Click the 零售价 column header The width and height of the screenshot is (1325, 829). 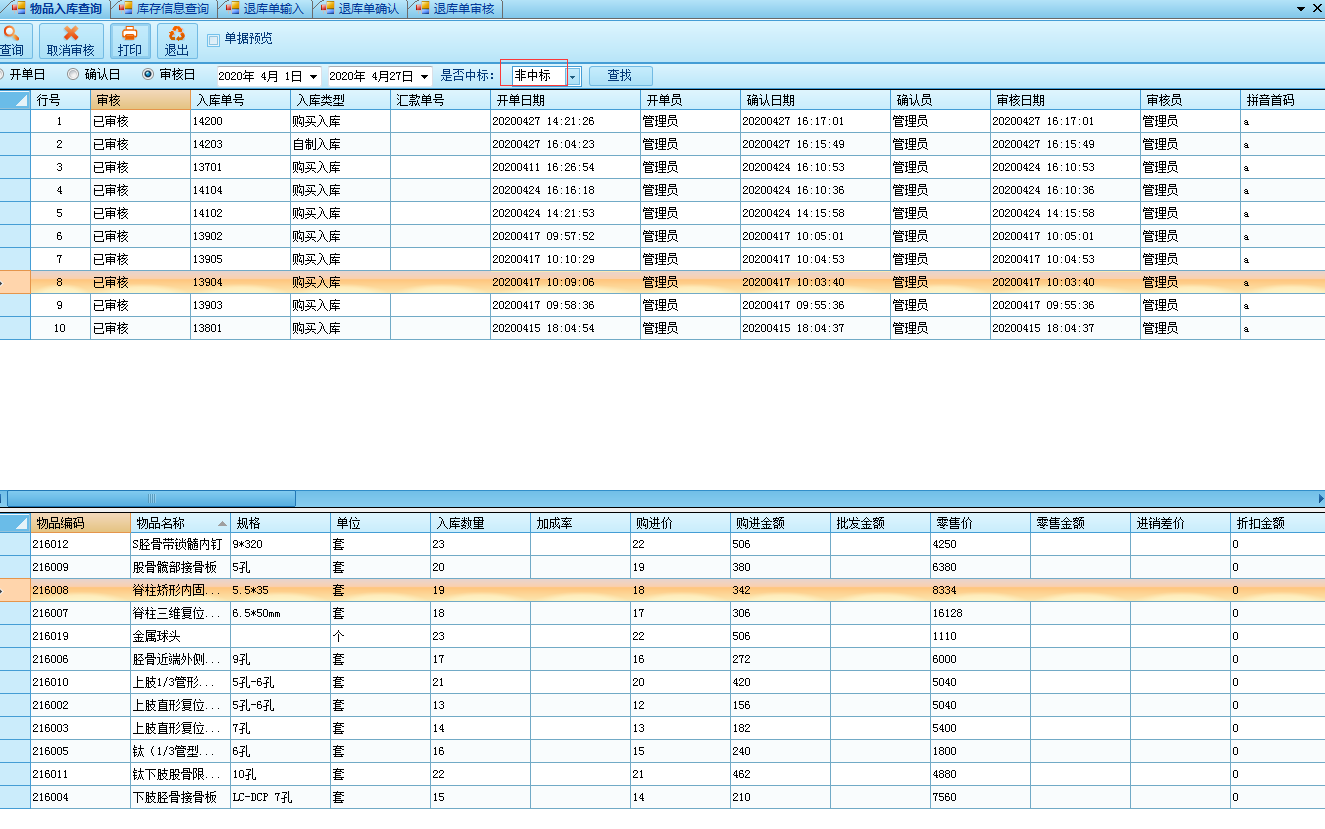980,523
